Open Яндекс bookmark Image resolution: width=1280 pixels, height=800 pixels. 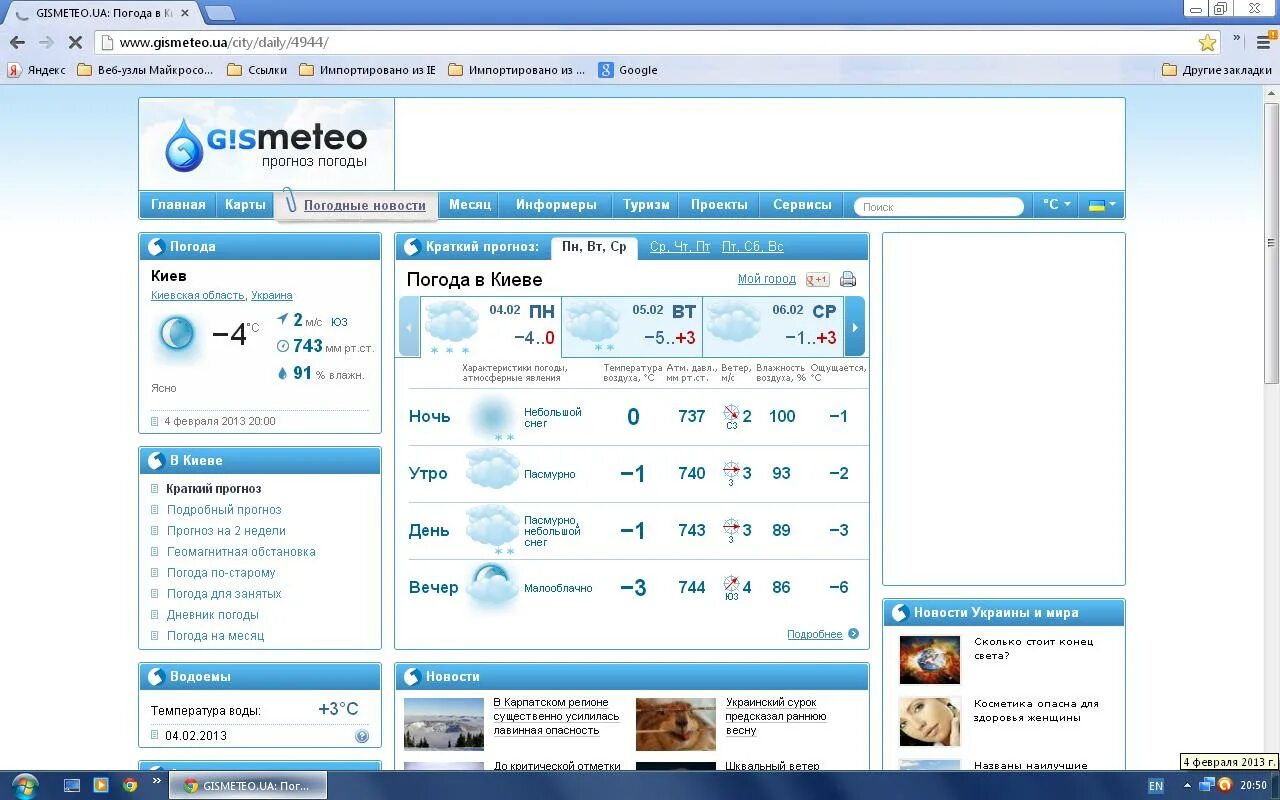point(37,70)
